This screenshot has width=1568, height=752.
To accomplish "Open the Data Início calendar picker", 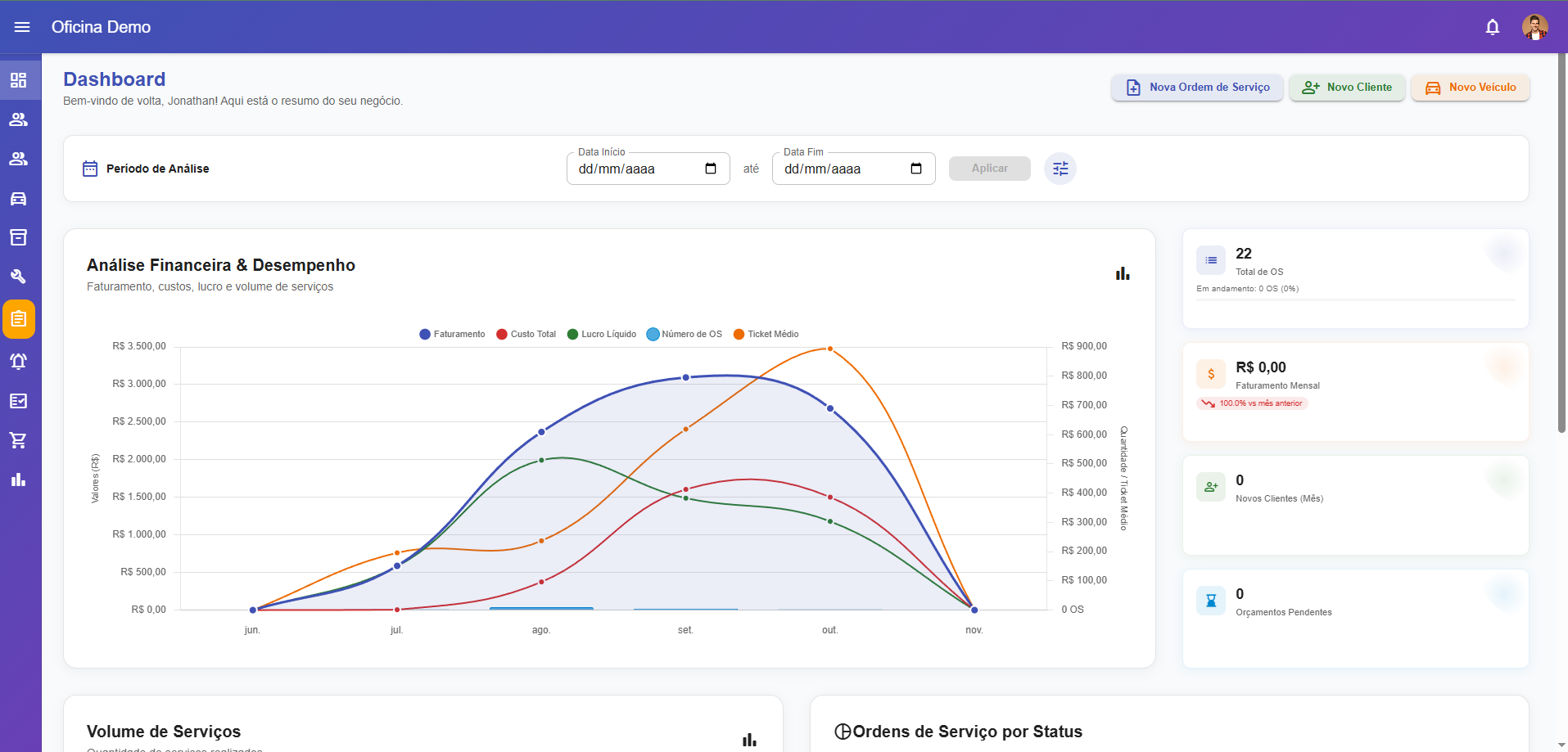I will point(711,169).
